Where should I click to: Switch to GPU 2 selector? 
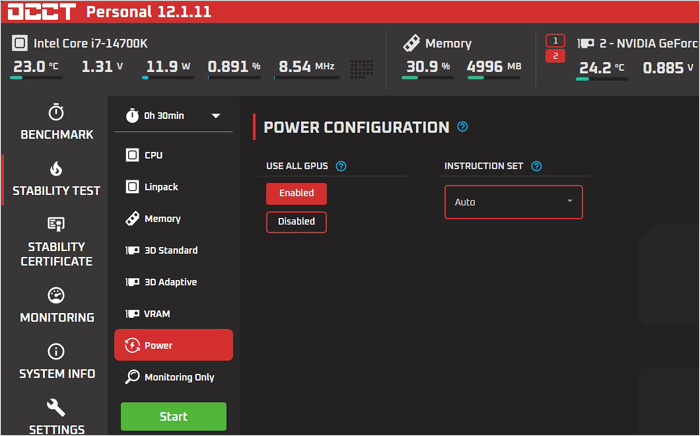pyautogui.click(x=555, y=56)
